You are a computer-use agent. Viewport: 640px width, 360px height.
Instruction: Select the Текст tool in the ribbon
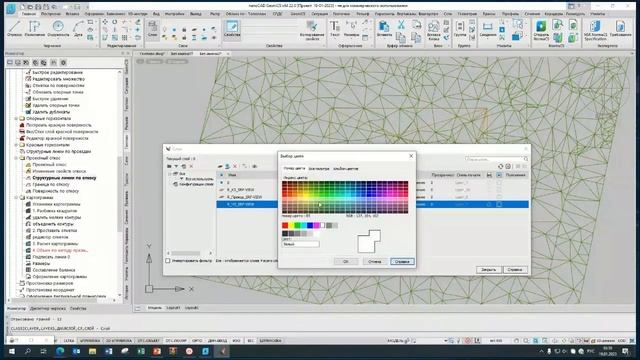tap(335, 29)
